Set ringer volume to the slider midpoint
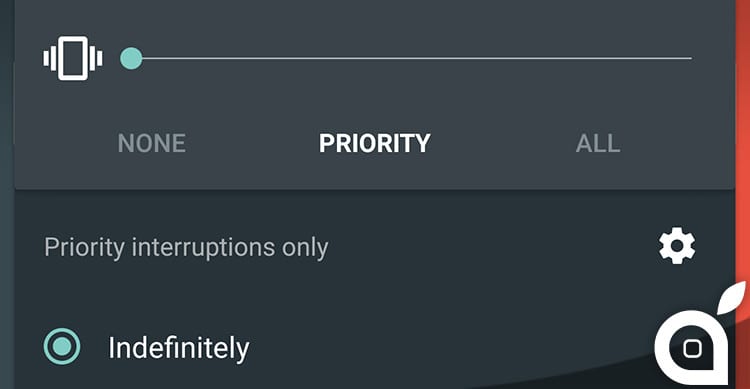 pyautogui.click(x=411, y=58)
